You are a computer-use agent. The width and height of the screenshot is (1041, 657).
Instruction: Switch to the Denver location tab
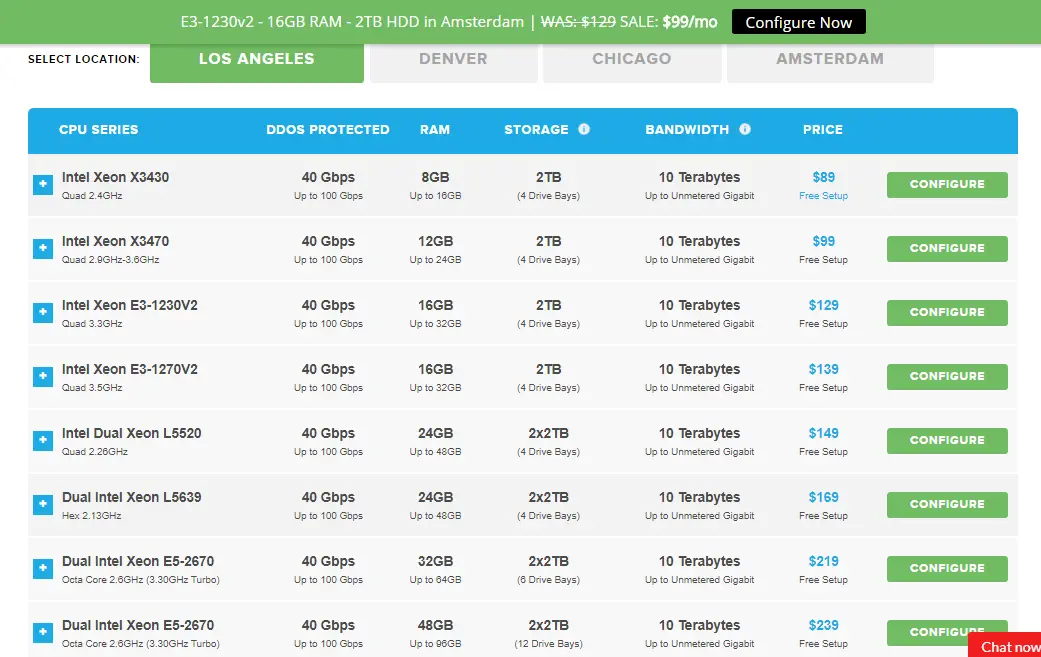[453, 62]
